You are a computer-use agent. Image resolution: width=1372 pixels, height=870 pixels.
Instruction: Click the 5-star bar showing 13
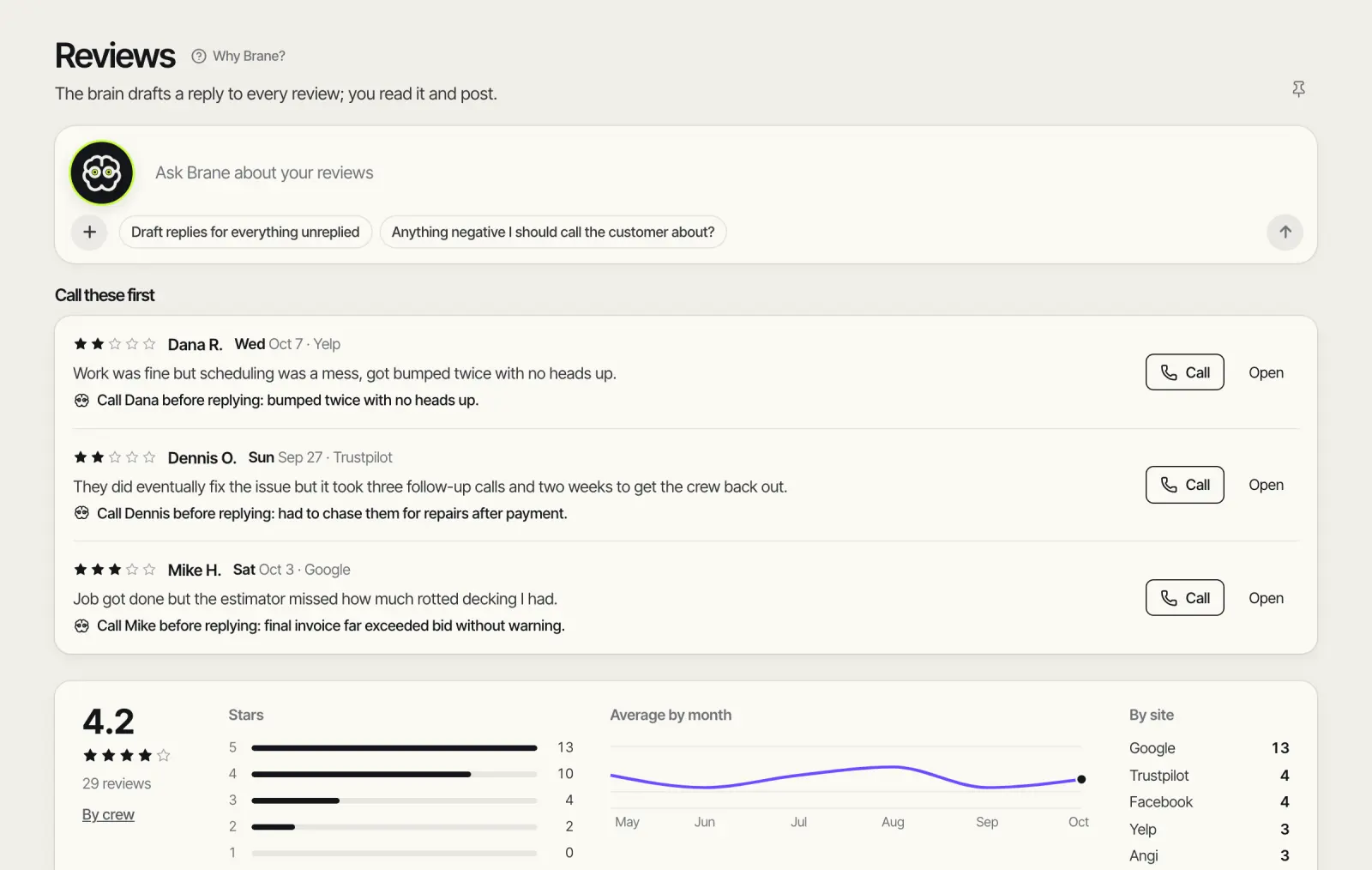[x=394, y=748]
